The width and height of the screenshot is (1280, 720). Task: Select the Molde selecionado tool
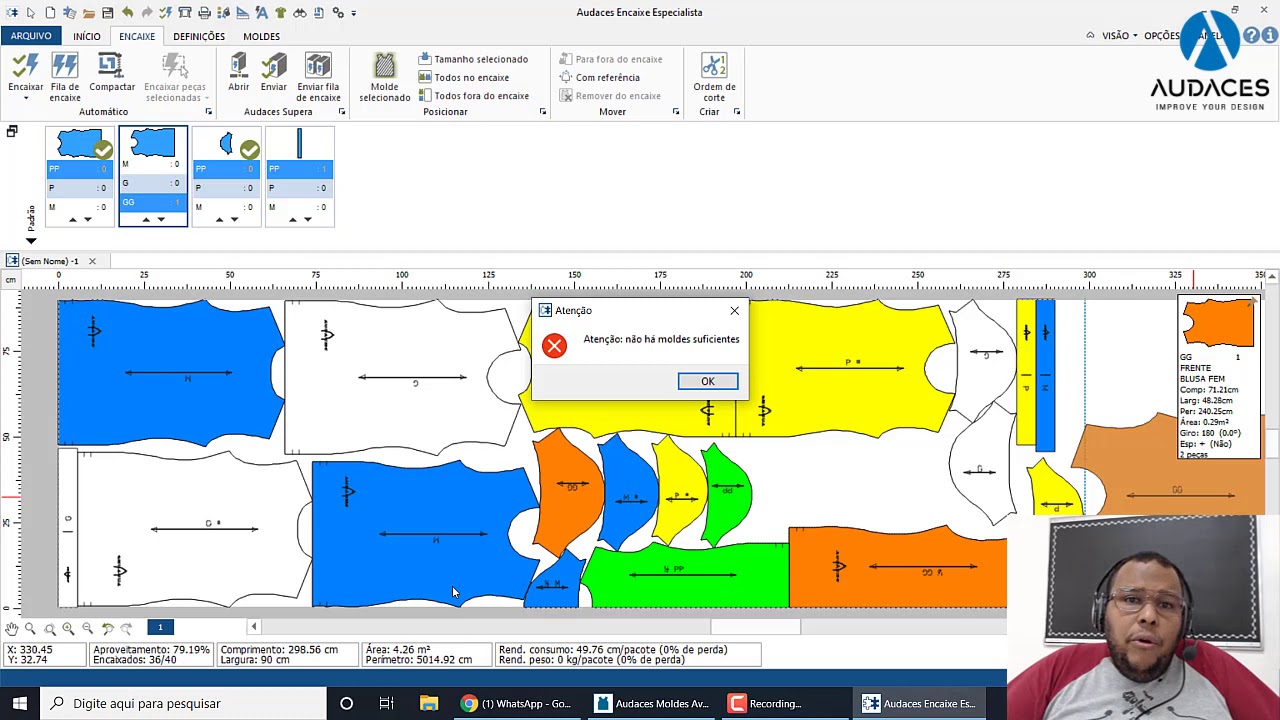tap(385, 78)
